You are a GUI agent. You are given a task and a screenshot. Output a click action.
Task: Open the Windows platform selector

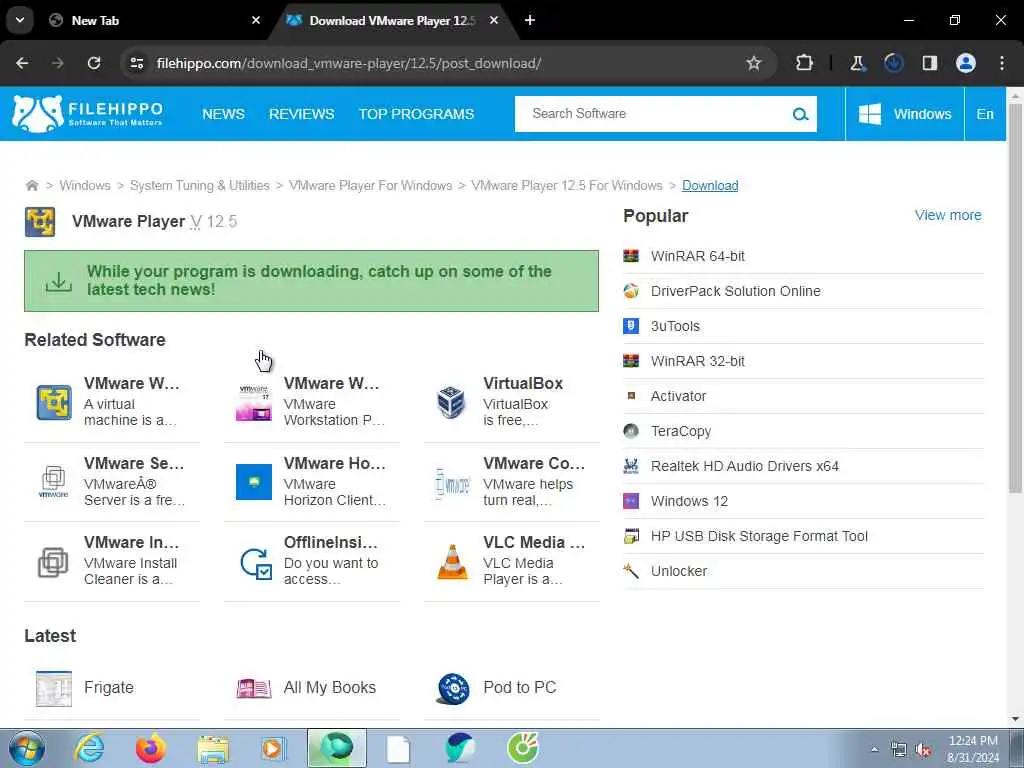click(904, 114)
